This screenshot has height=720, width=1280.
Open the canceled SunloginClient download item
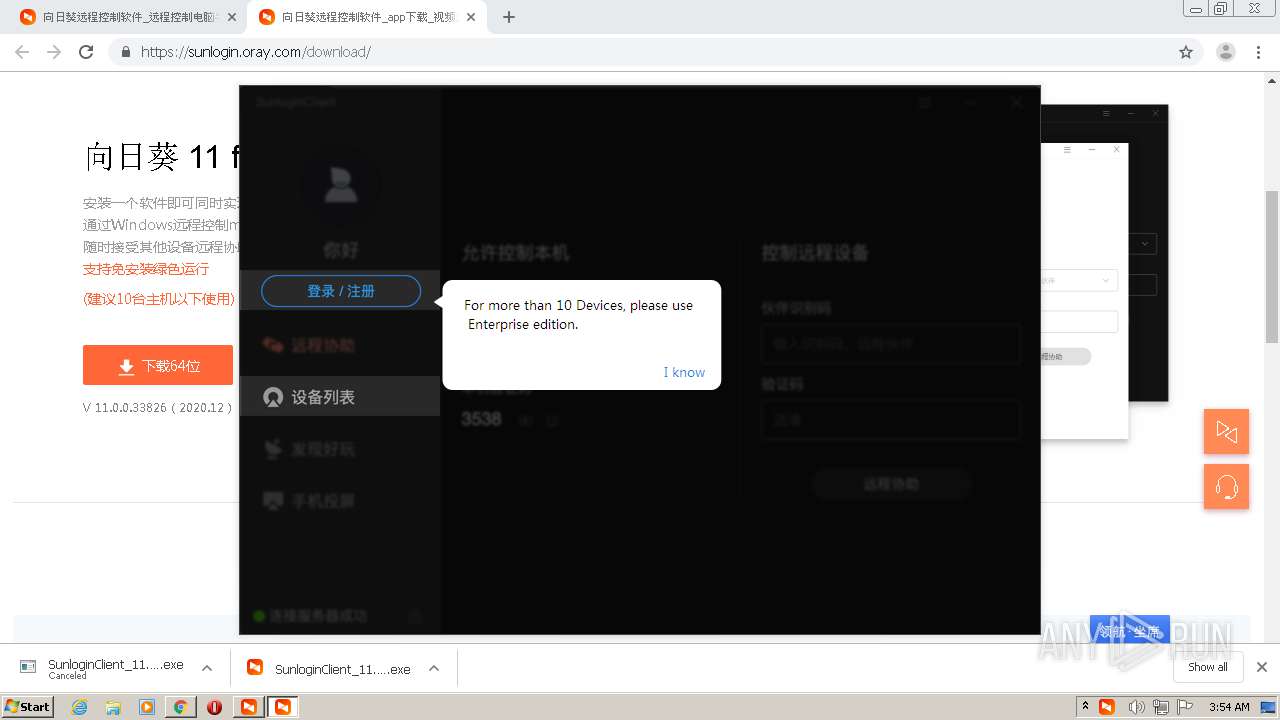(x=102, y=668)
